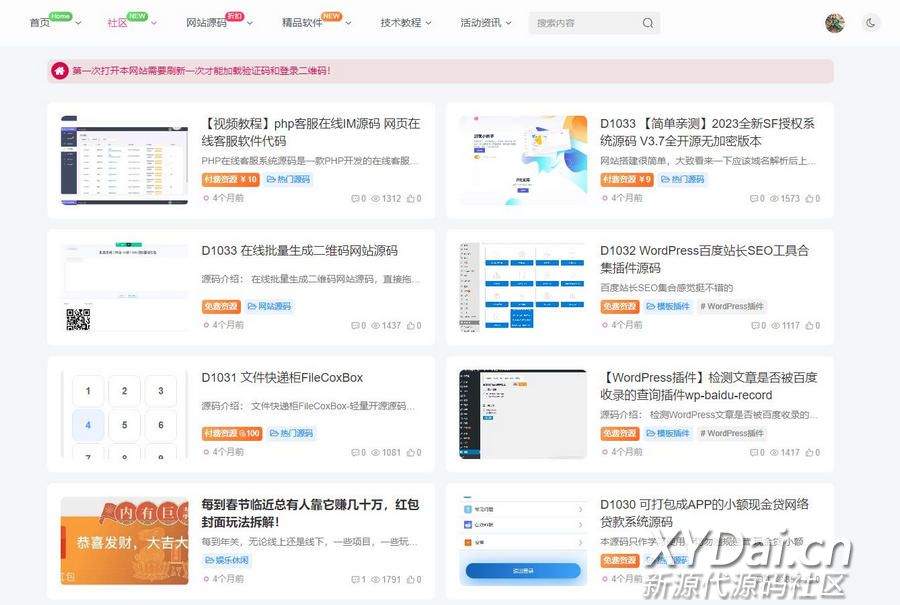Open the 红包封面 post thumbnail

point(124,540)
